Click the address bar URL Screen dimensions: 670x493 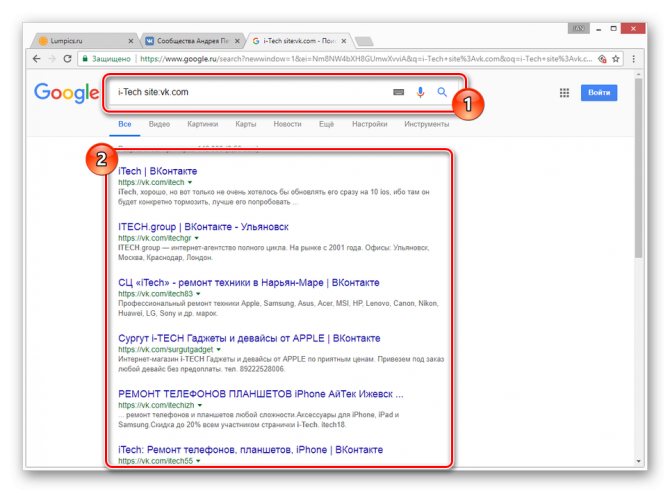pos(366,59)
